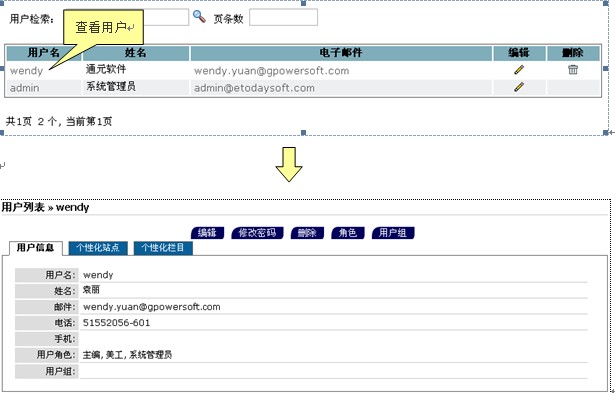Click the 用户名 value wendy in details
The height and width of the screenshot is (393, 615).
click(x=98, y=275)
